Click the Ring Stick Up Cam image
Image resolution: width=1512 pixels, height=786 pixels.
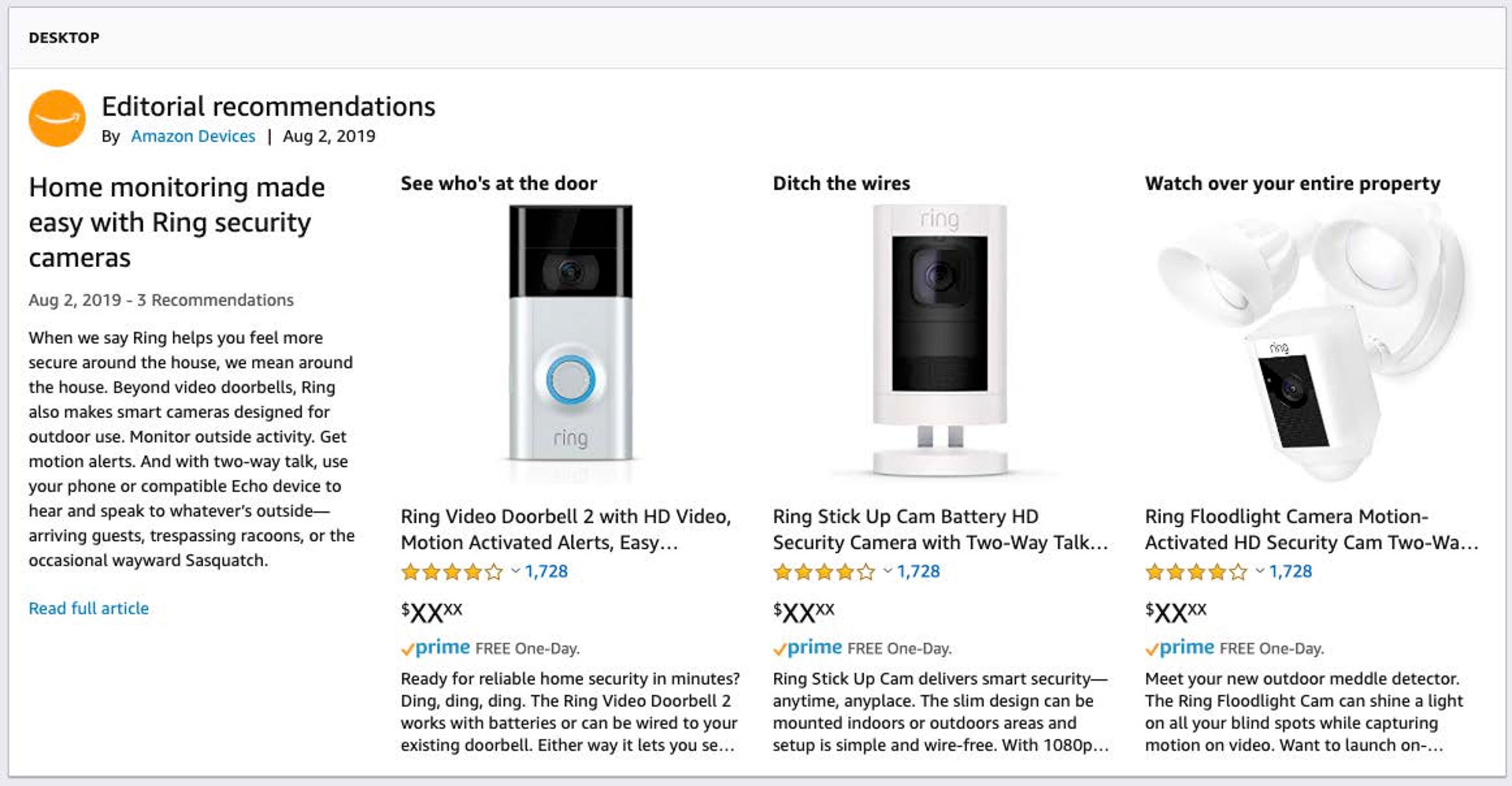[x=939, y=339]
